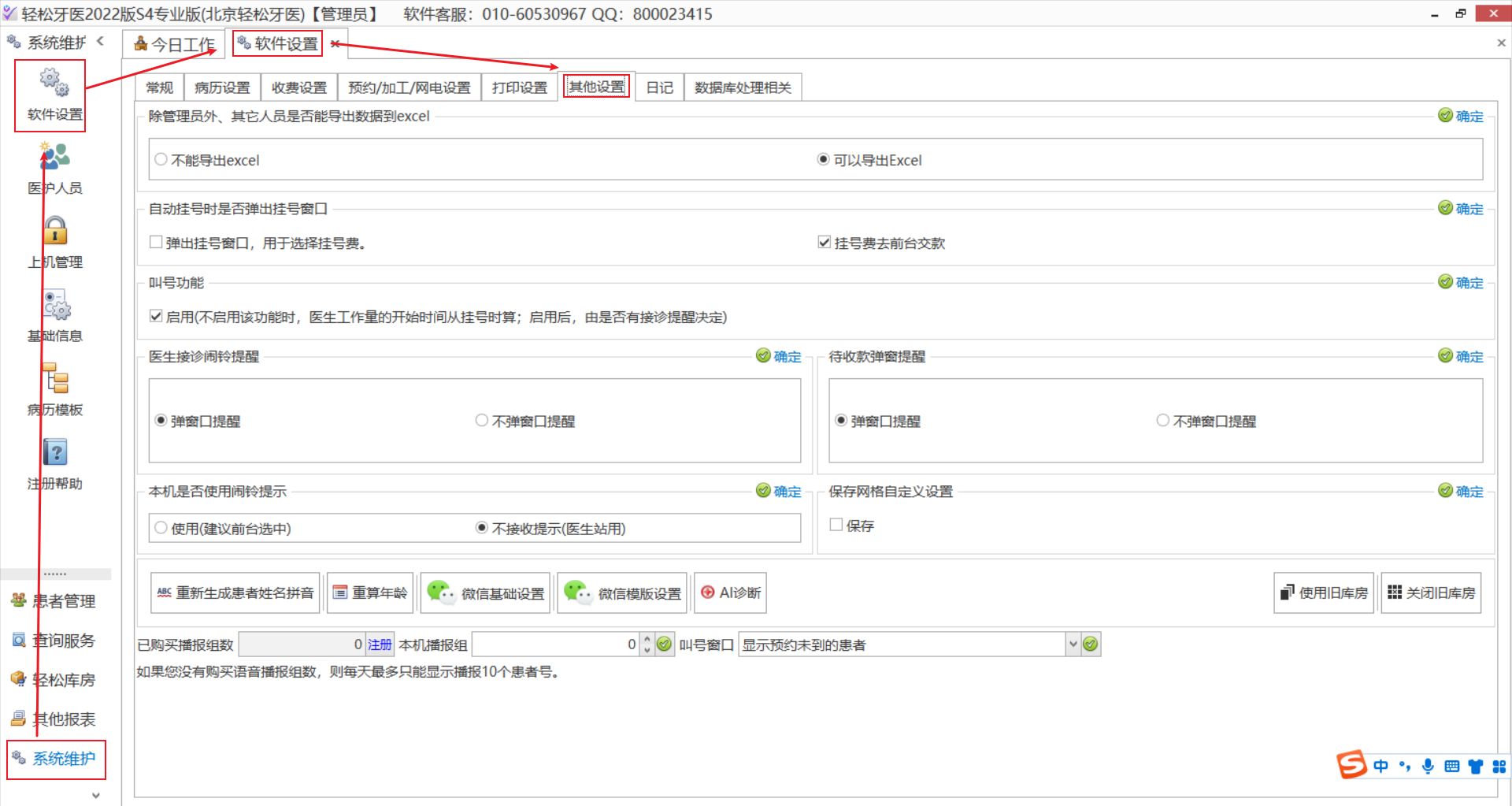Click 关闭旧库房 button
This screenshot has width=1512, height=806.
1431,592
